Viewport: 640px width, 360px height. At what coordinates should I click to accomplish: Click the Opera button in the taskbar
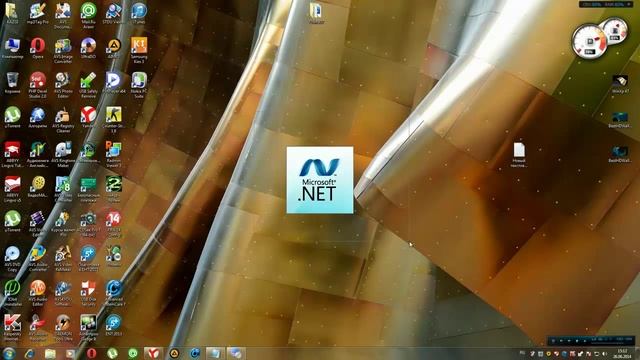click(x=91, y=353)
